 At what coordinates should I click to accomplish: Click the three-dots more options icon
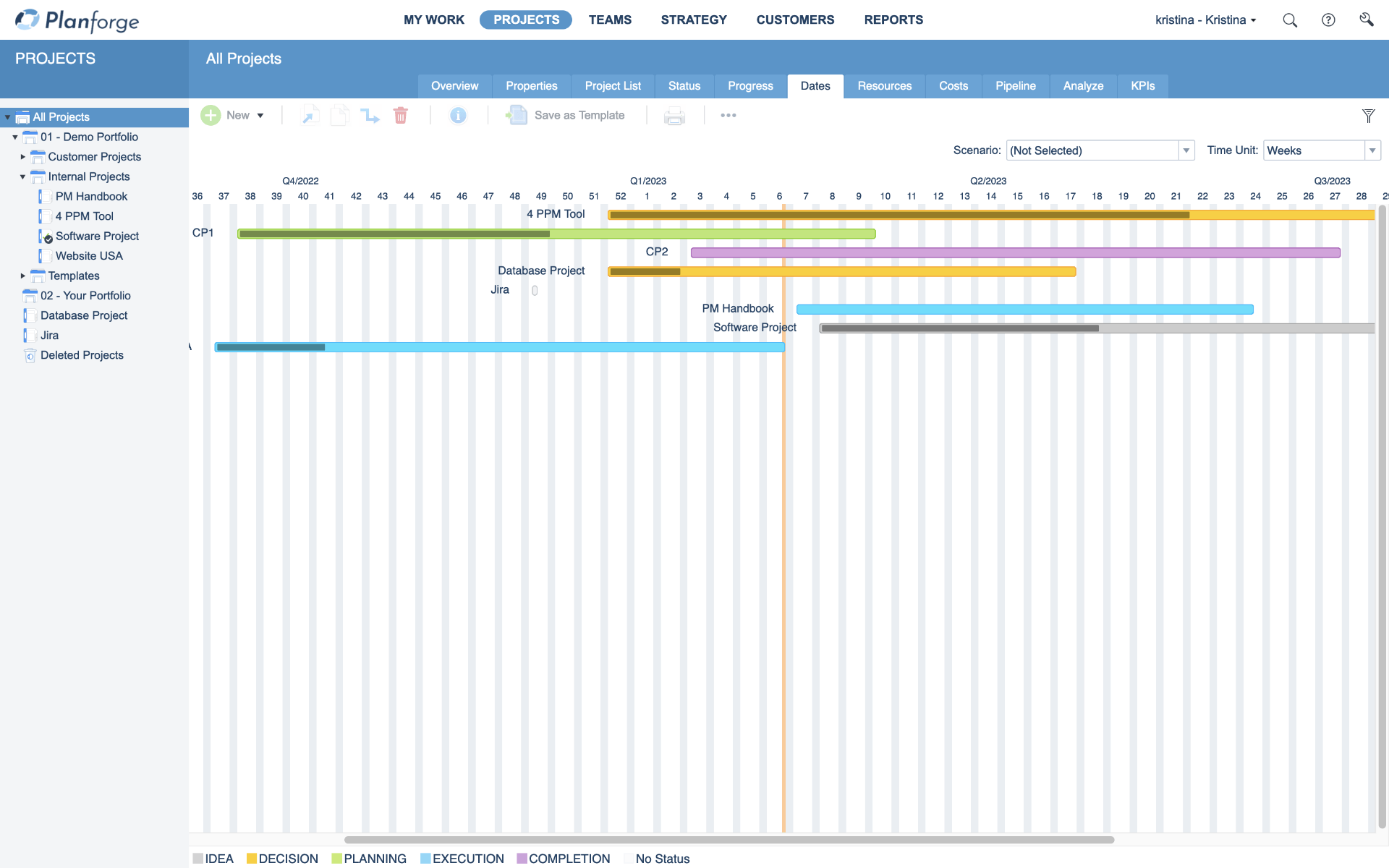click(x=728, y=116)
